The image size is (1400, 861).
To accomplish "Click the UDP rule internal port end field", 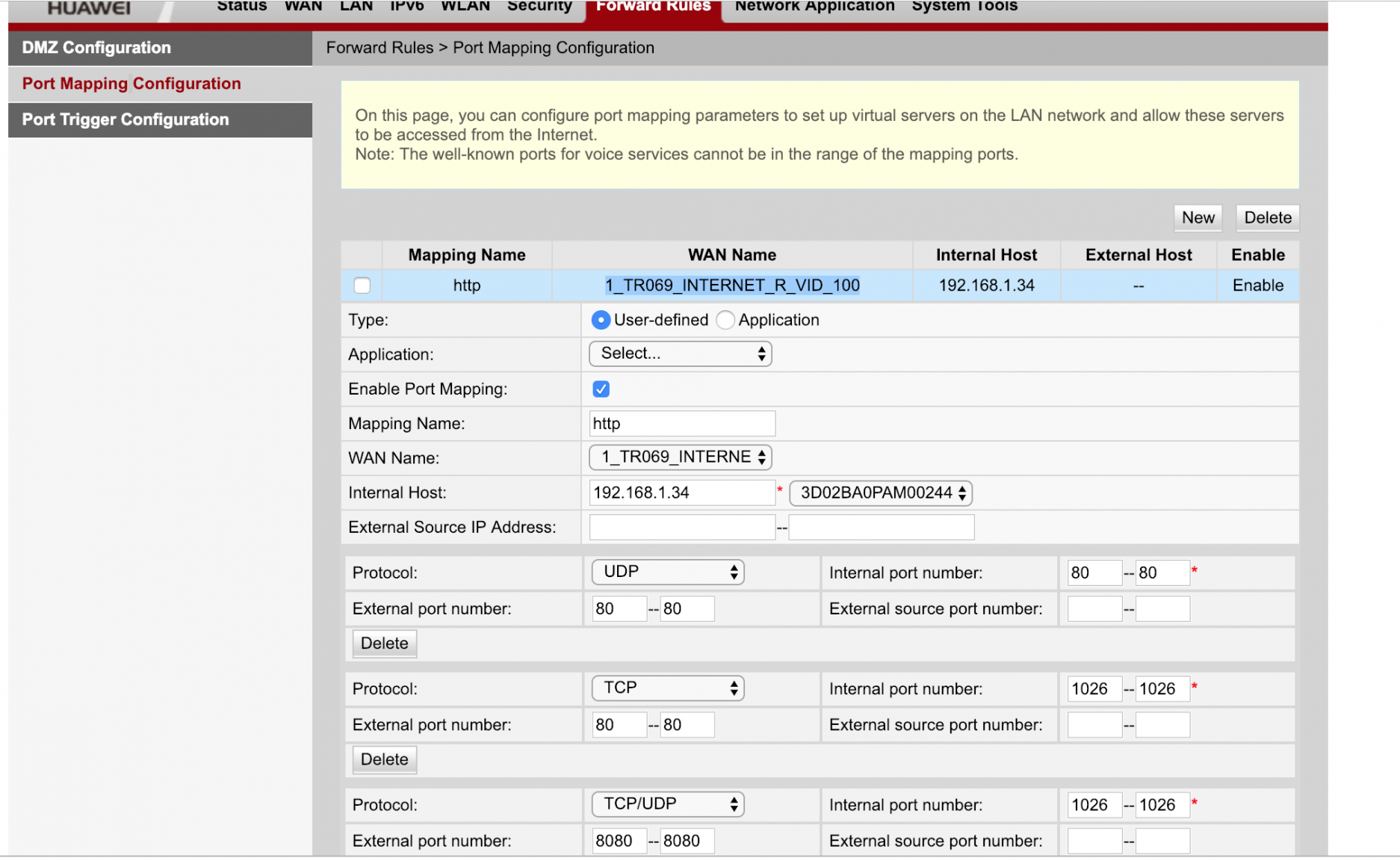I will (x=1162, y=573).
